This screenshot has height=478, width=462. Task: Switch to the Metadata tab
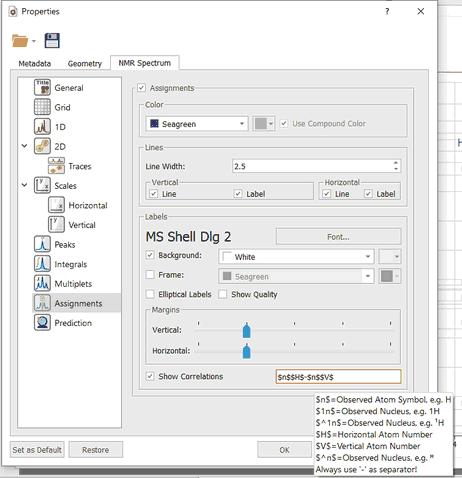pyautogui.click(x=35, y=64)
